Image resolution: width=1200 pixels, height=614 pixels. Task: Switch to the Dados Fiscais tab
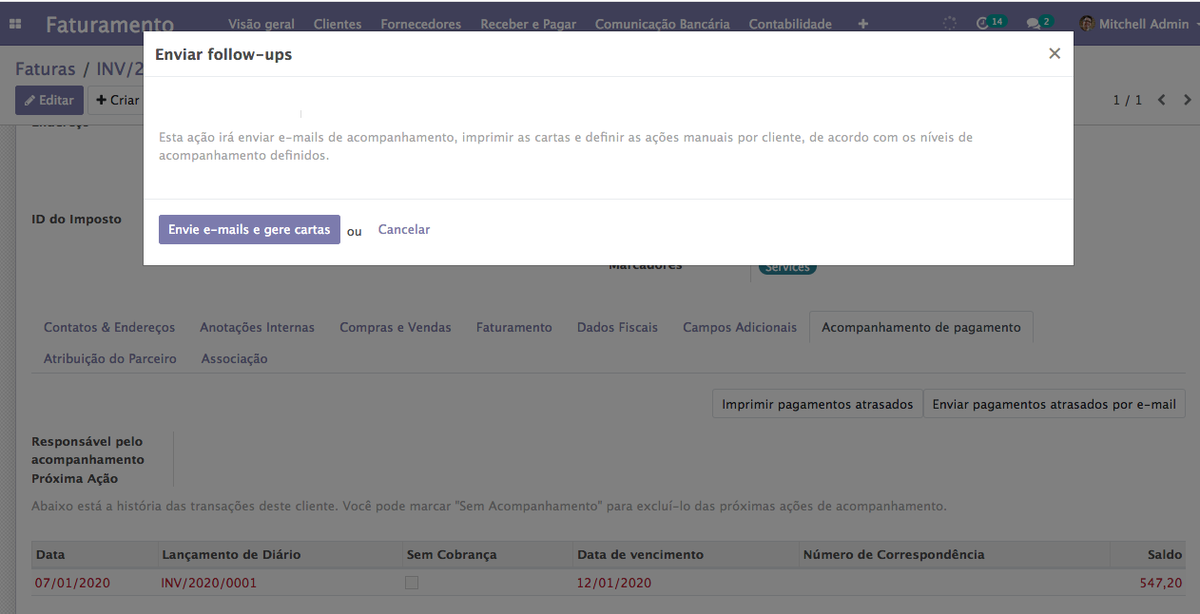tap(617, 327)
